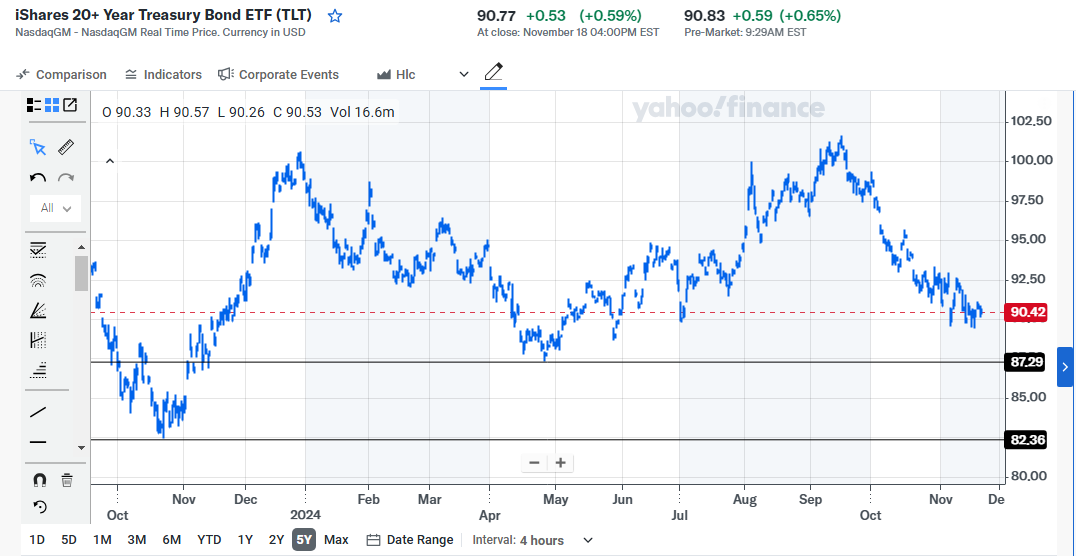Select the pointer selection tool
Image resolution: width=1076 pixels, height=556 pixels.
pos(38,147)
